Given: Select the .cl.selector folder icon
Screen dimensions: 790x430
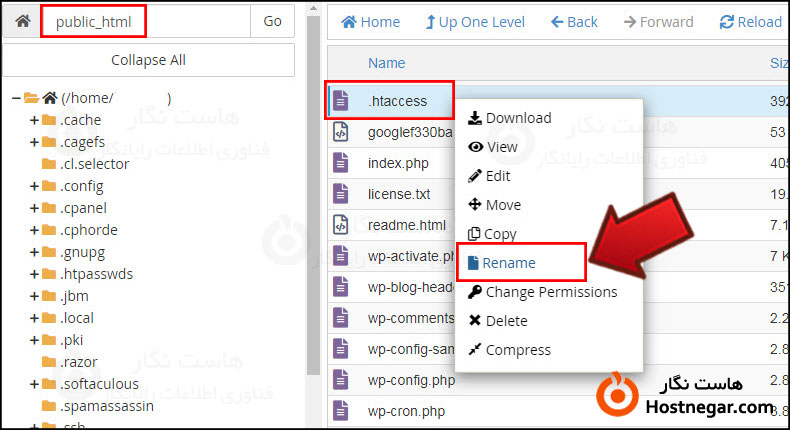Looking at the screenshot, I should point(49,164).
